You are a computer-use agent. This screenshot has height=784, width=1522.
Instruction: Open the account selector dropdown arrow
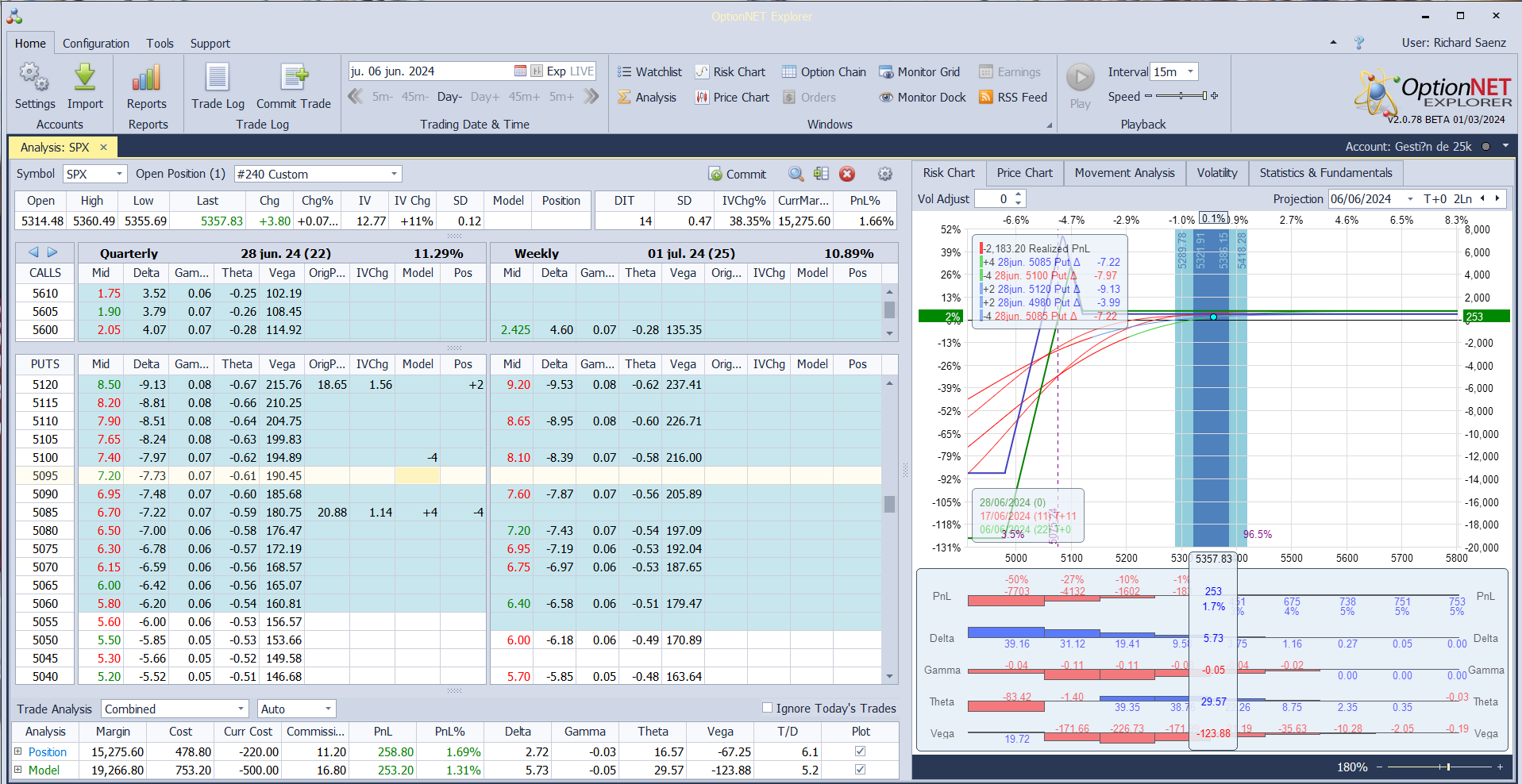pyautogui.click(x=1505, y=146)
